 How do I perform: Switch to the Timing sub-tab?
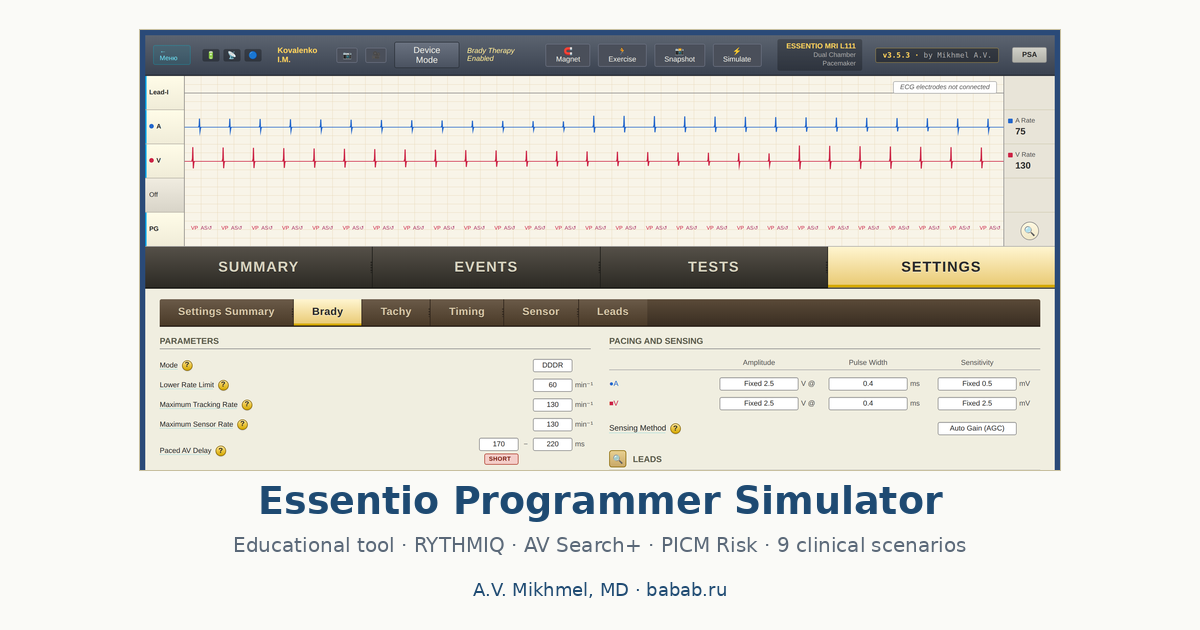467,312
